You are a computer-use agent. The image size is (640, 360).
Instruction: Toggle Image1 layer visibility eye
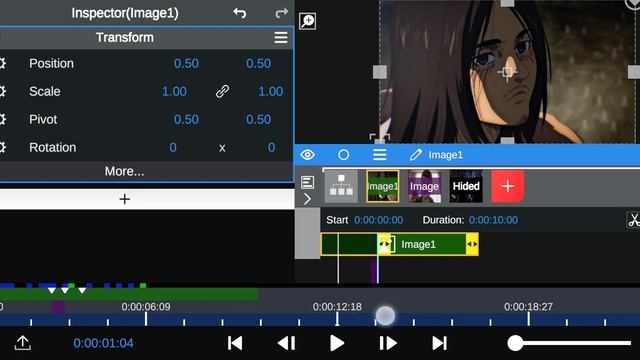[x=307, y=155]
